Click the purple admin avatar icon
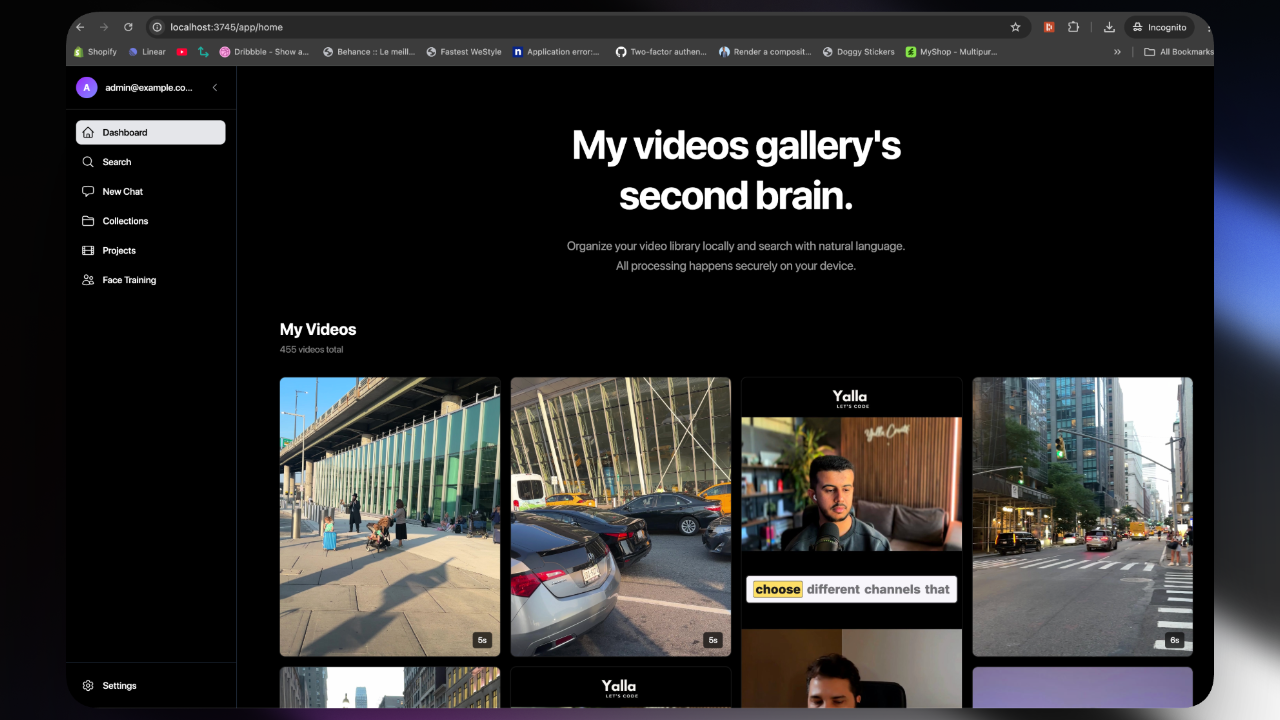The image size is (1280, 720). coord(86,87)
